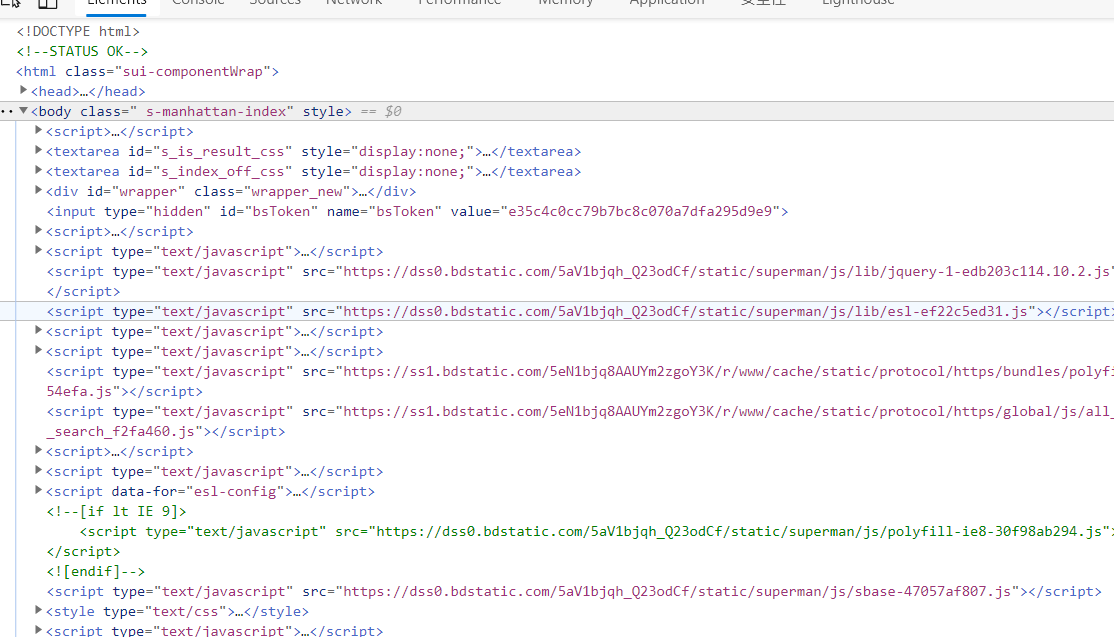Expand the script data-for esl-config node

click(x=38, y=490)
